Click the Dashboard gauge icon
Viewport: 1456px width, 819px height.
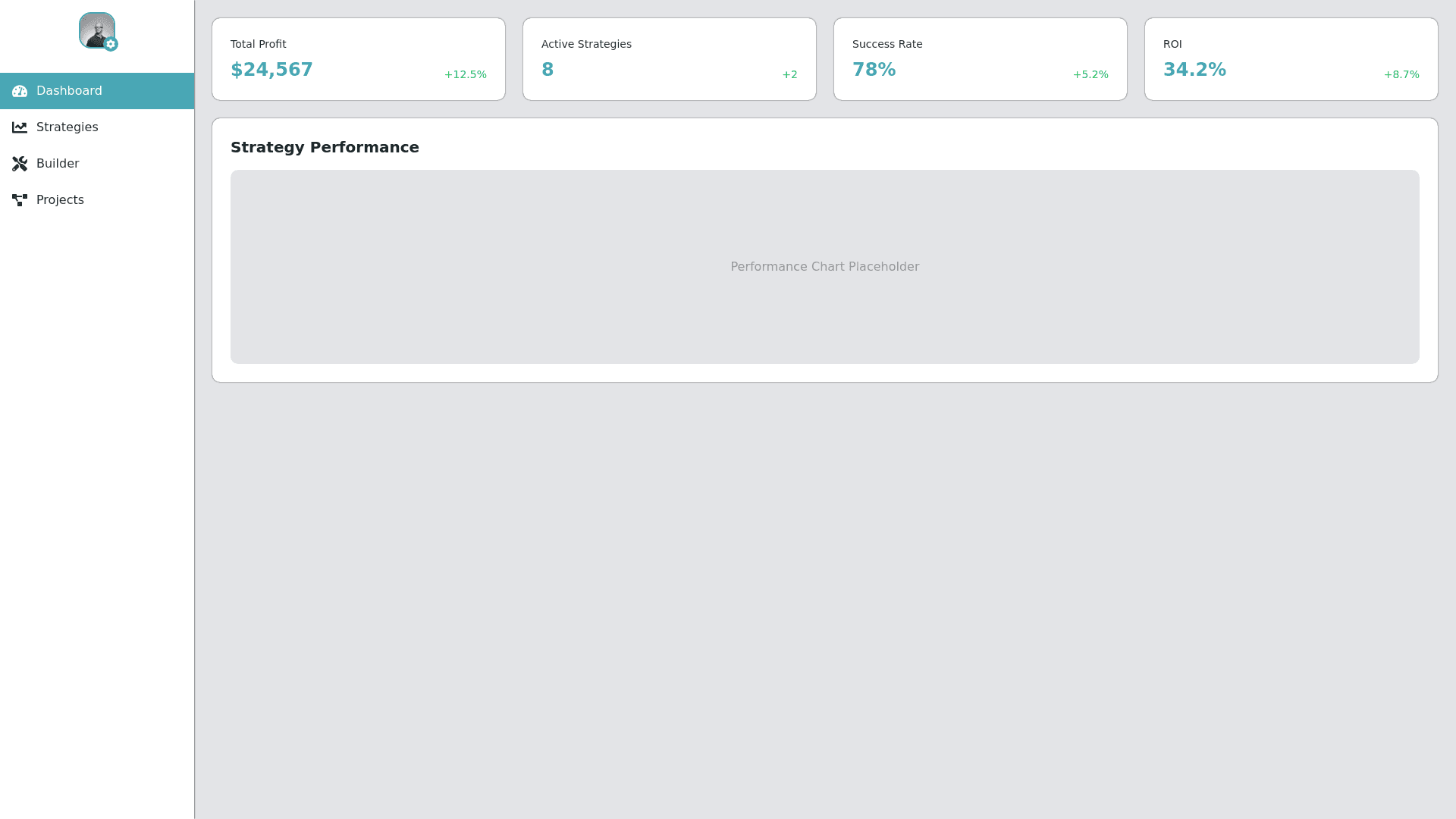[20, 91]
